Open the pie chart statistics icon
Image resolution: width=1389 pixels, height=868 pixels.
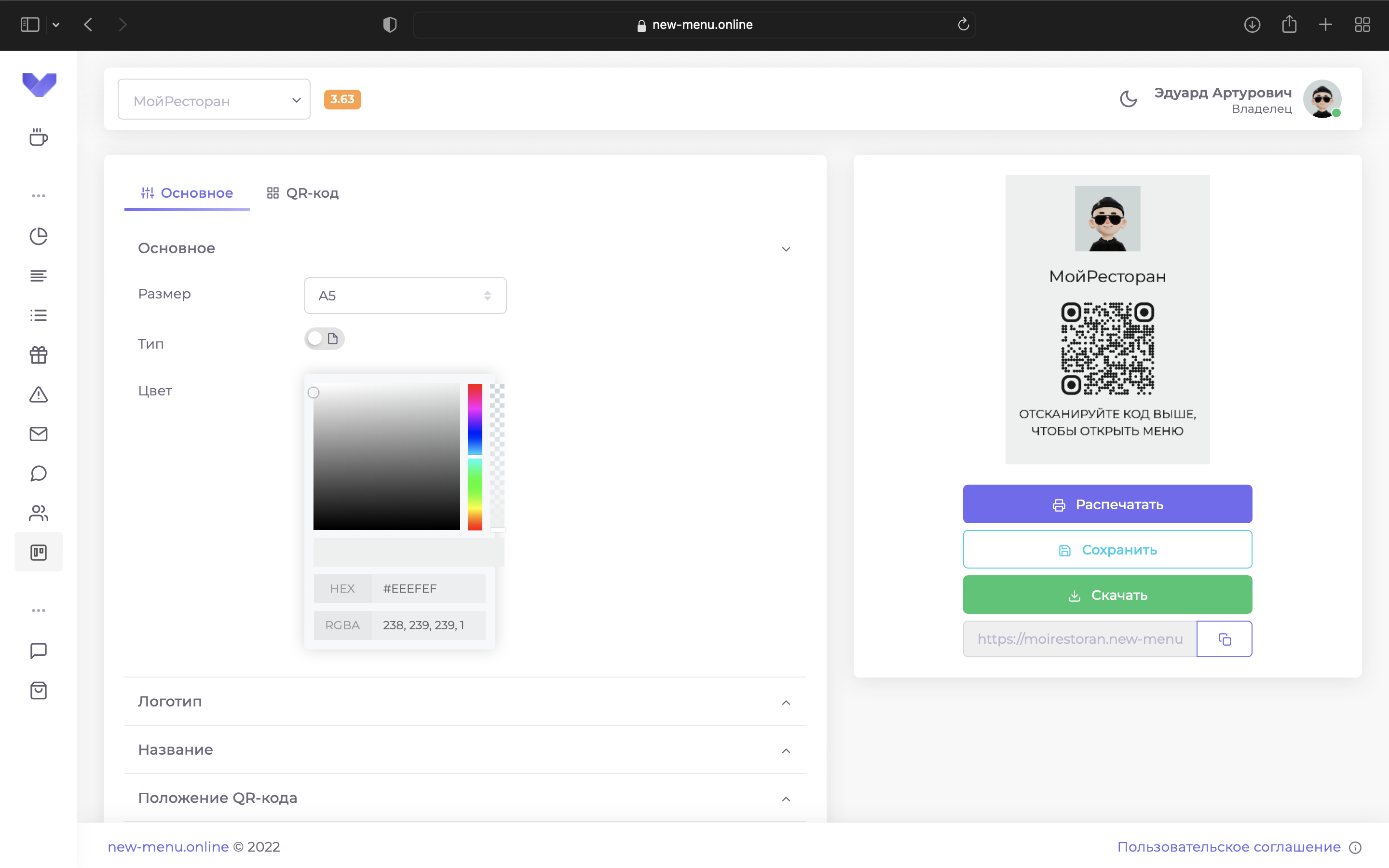(x=39, y=236)
